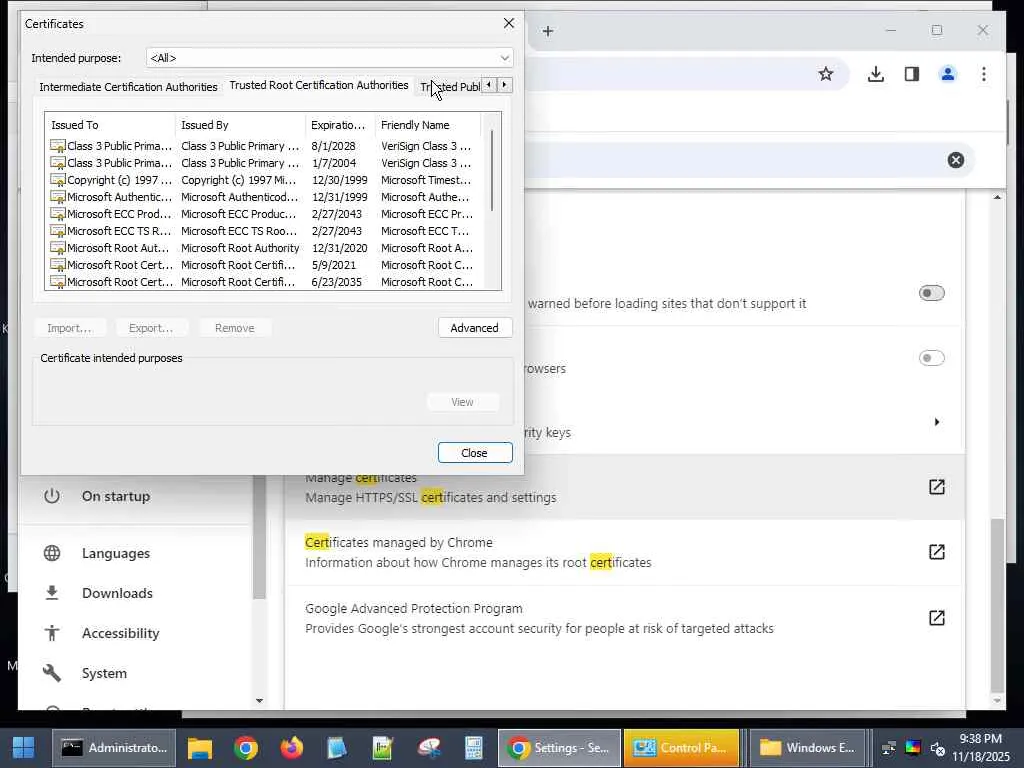Switch to Trusted Publishers tab
This screenshot has height=768, width=1024.
[x=449, y=87]
